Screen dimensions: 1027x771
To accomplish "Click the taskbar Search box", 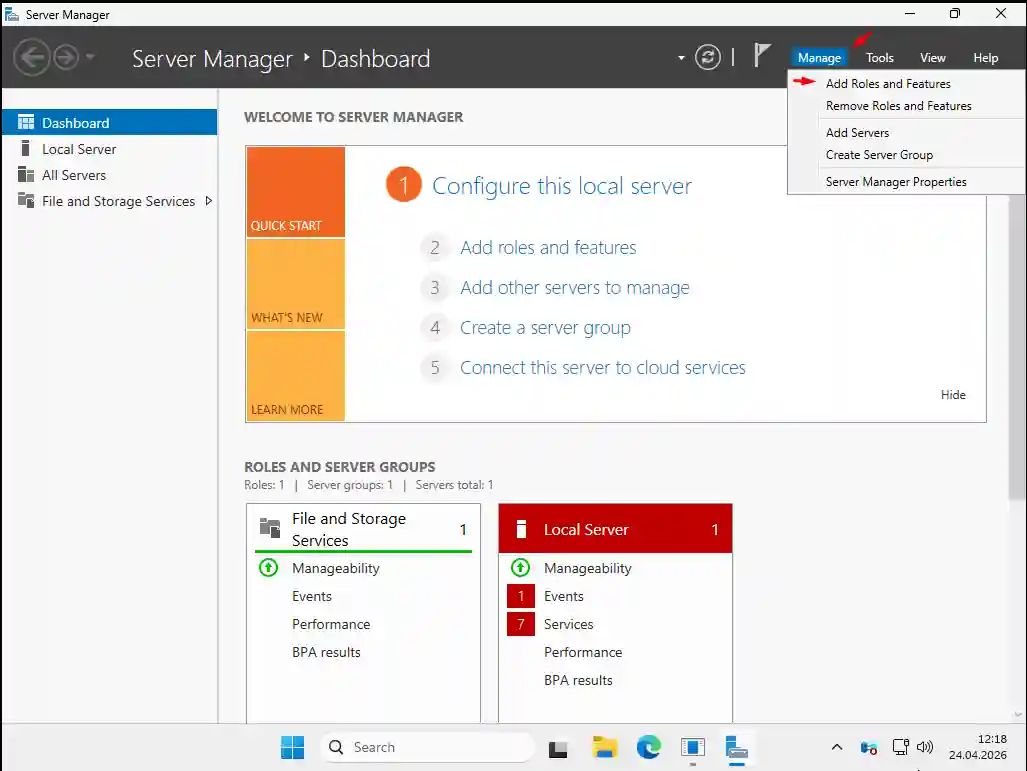I will point(428,747).
